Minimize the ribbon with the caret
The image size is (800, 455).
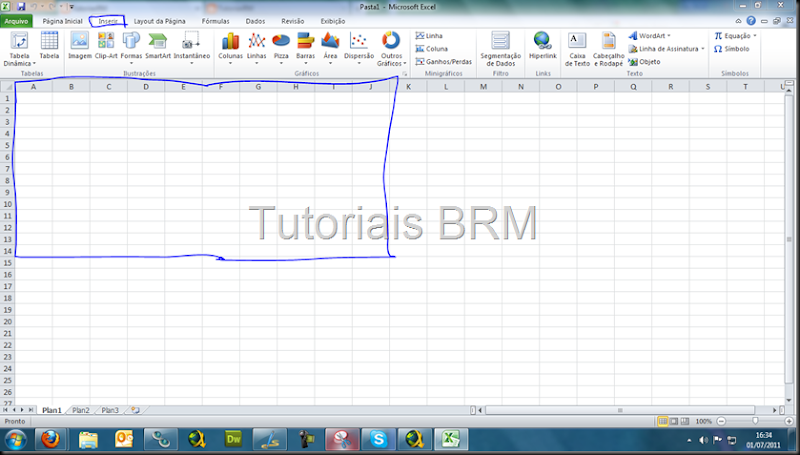pos(738,21)
